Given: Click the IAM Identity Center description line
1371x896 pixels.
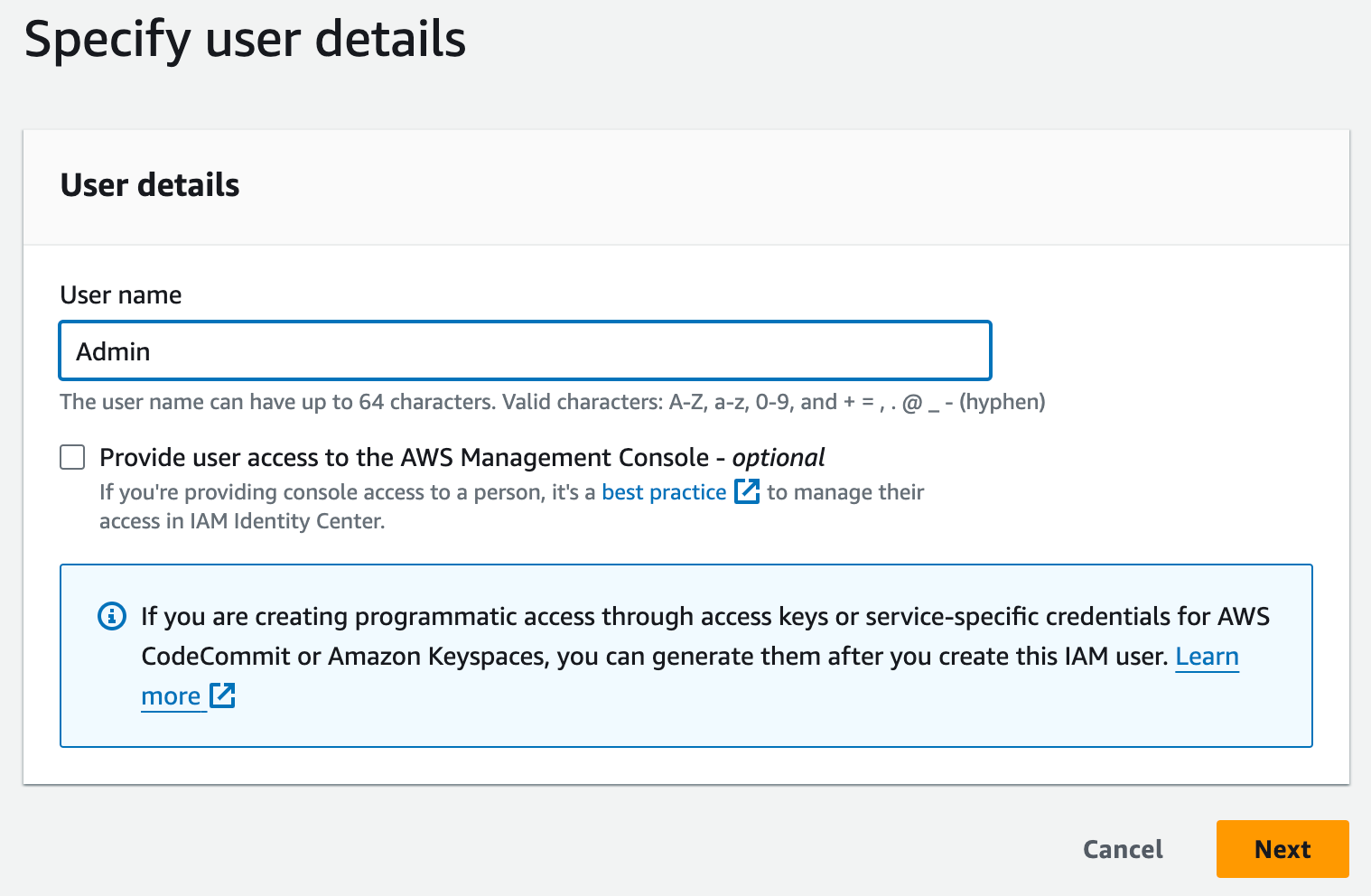Looking at the screenshot, I should [x=242, y=521].
